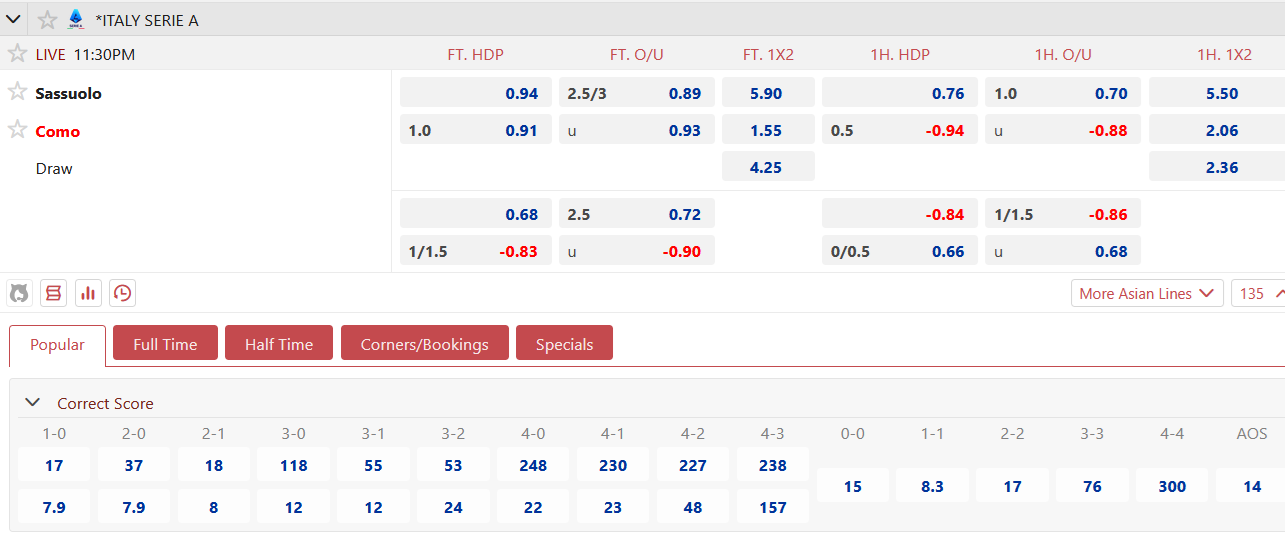Open the More Asian Lines dropdown
Screen dimensions: 1285x543
1147,293
